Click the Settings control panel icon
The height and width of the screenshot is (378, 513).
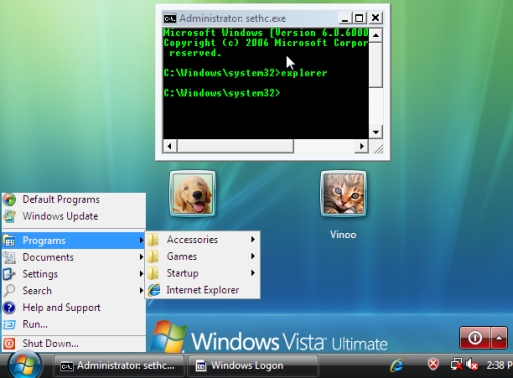(9, 274)
